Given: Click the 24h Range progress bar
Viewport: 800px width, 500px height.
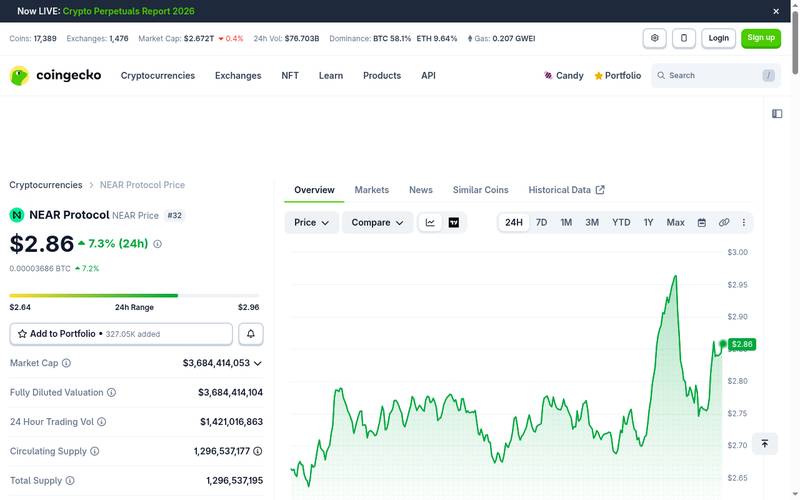Looking at the screenshot, I should [134, 295].
